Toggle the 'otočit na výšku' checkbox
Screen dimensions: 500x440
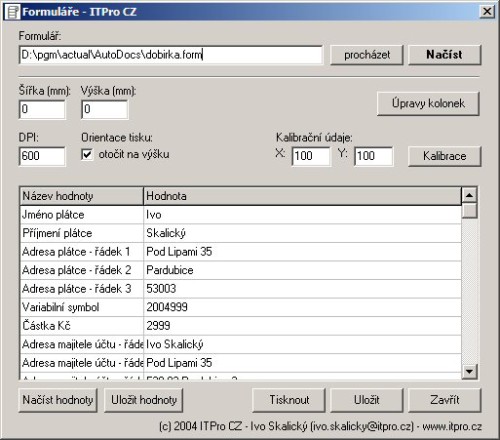(x=87, y=155)
